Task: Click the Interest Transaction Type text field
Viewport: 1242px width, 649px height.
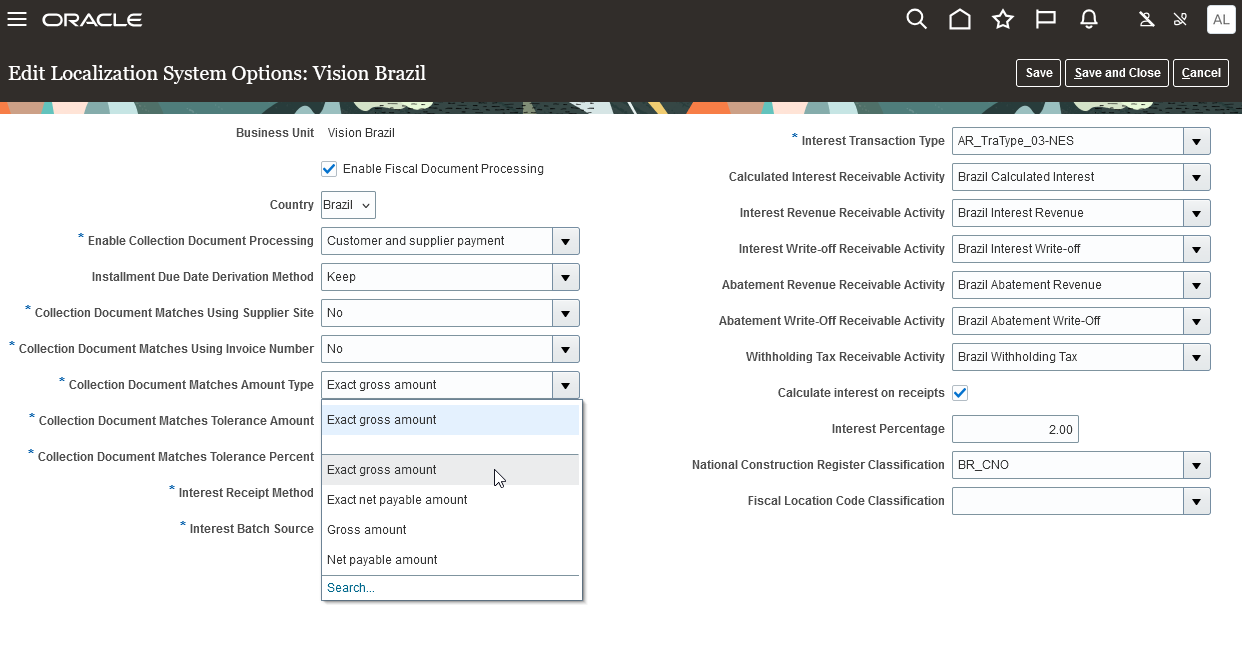Action: coord(1068,141)
